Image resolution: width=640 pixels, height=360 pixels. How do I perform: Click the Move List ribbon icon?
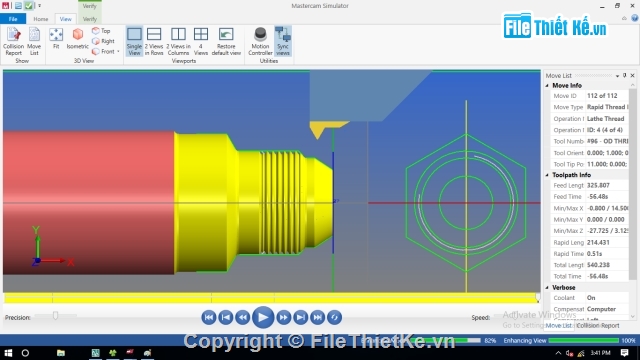34,41
